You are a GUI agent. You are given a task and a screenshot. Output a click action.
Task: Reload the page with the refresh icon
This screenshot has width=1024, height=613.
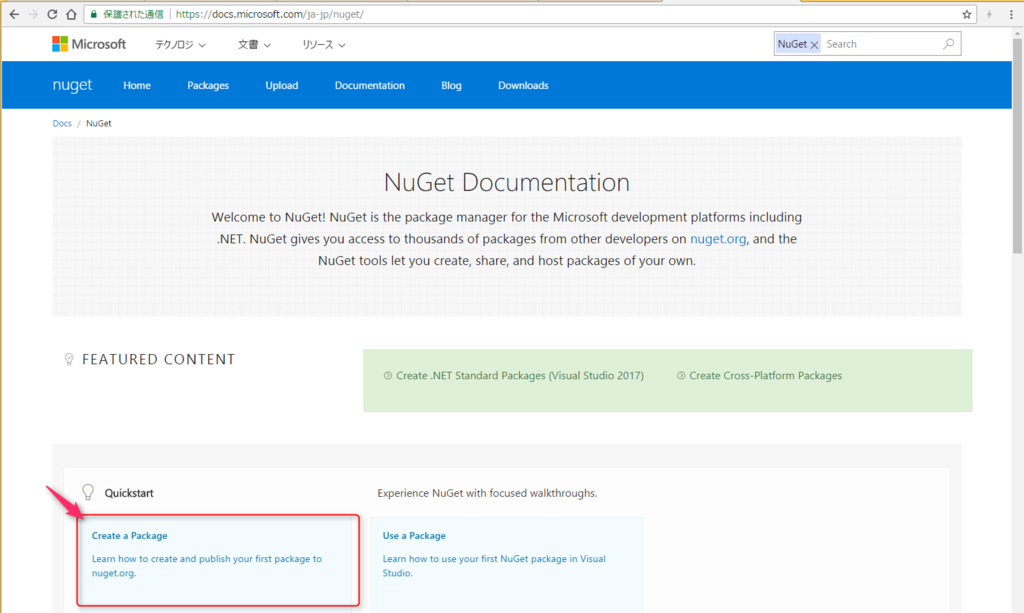coord(52,14)
